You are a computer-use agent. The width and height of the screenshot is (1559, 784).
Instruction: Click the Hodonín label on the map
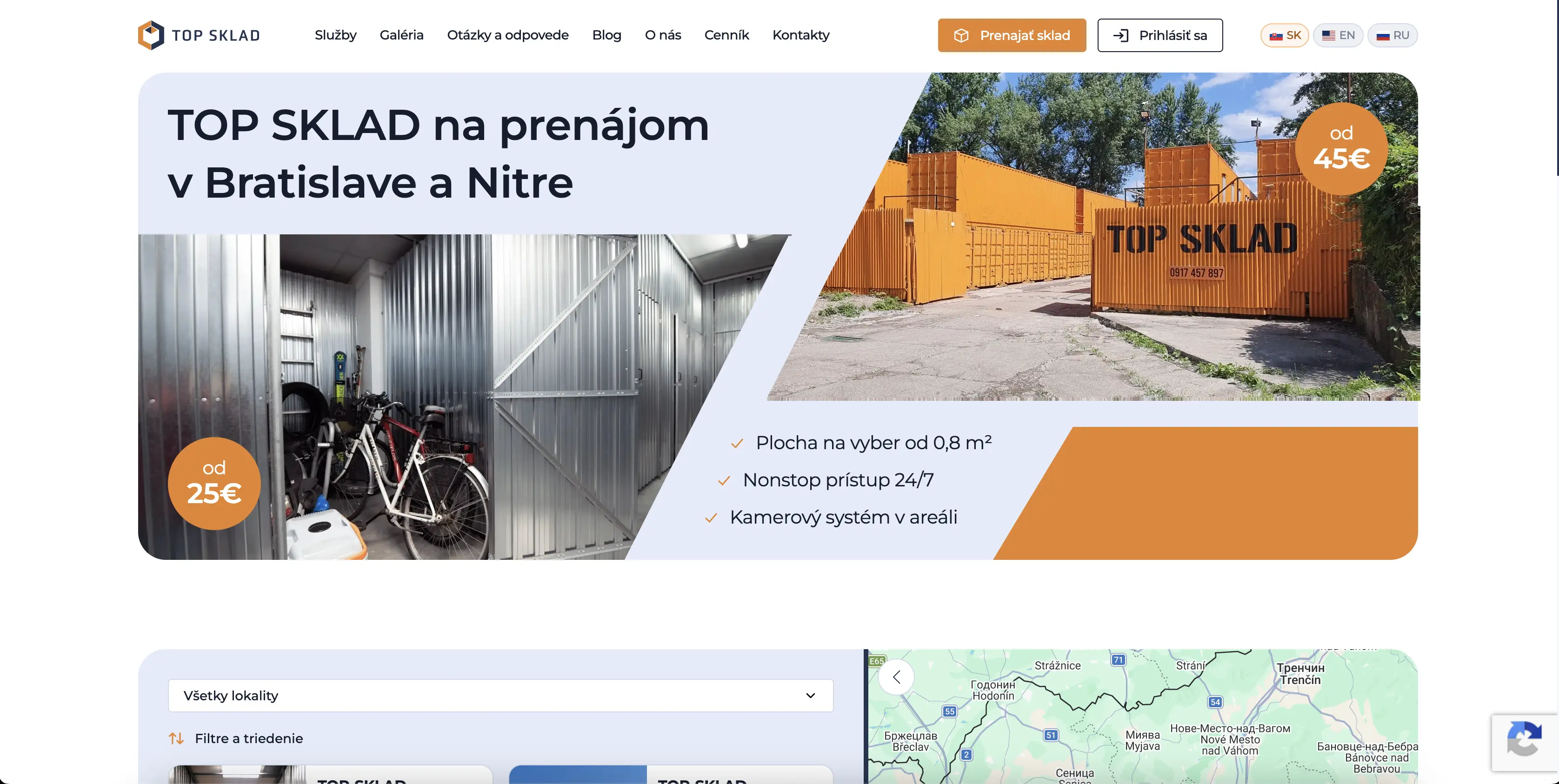point(993,690)
